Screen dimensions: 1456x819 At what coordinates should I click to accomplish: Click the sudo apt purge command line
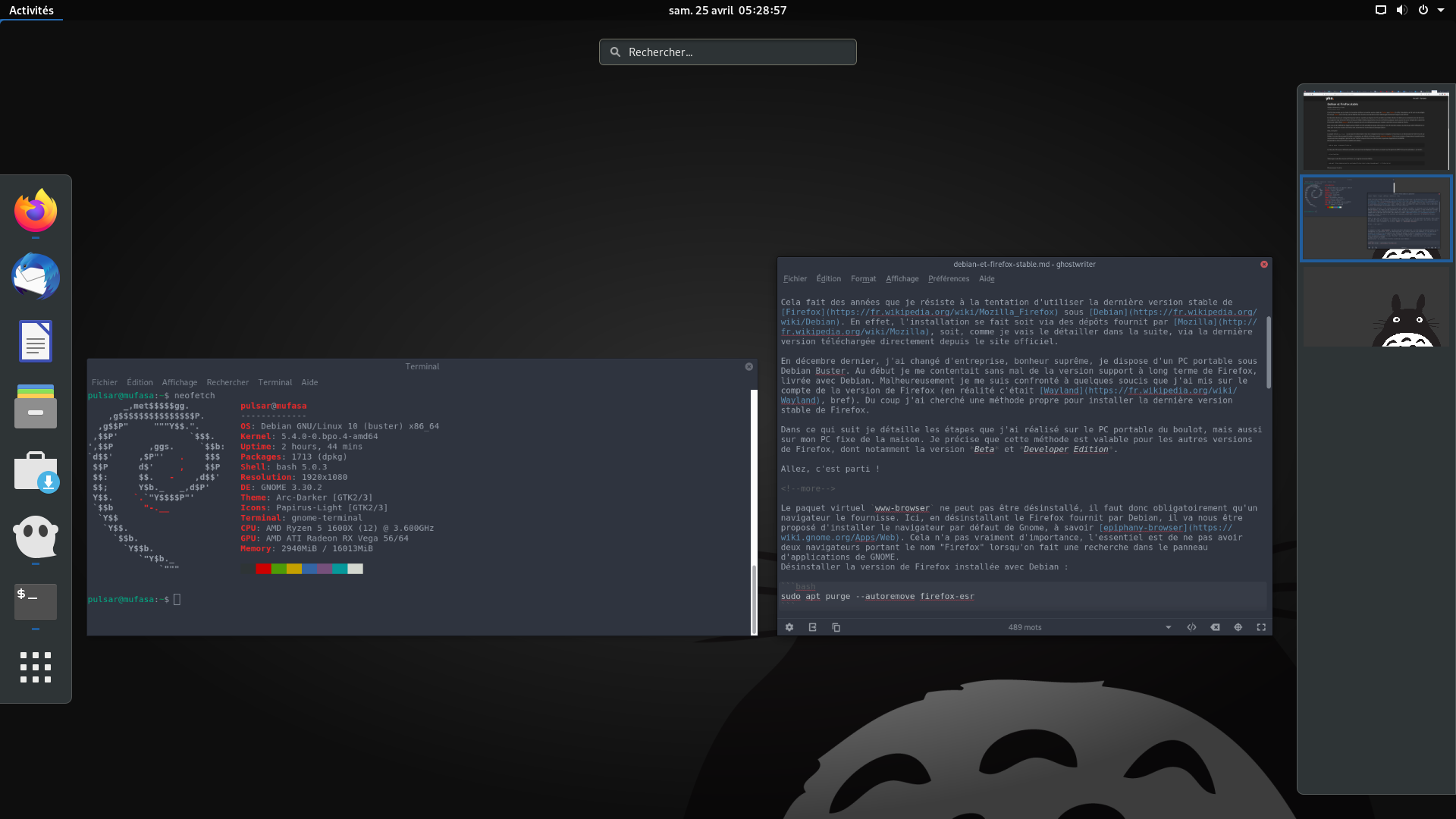click(x=877, y=596)
